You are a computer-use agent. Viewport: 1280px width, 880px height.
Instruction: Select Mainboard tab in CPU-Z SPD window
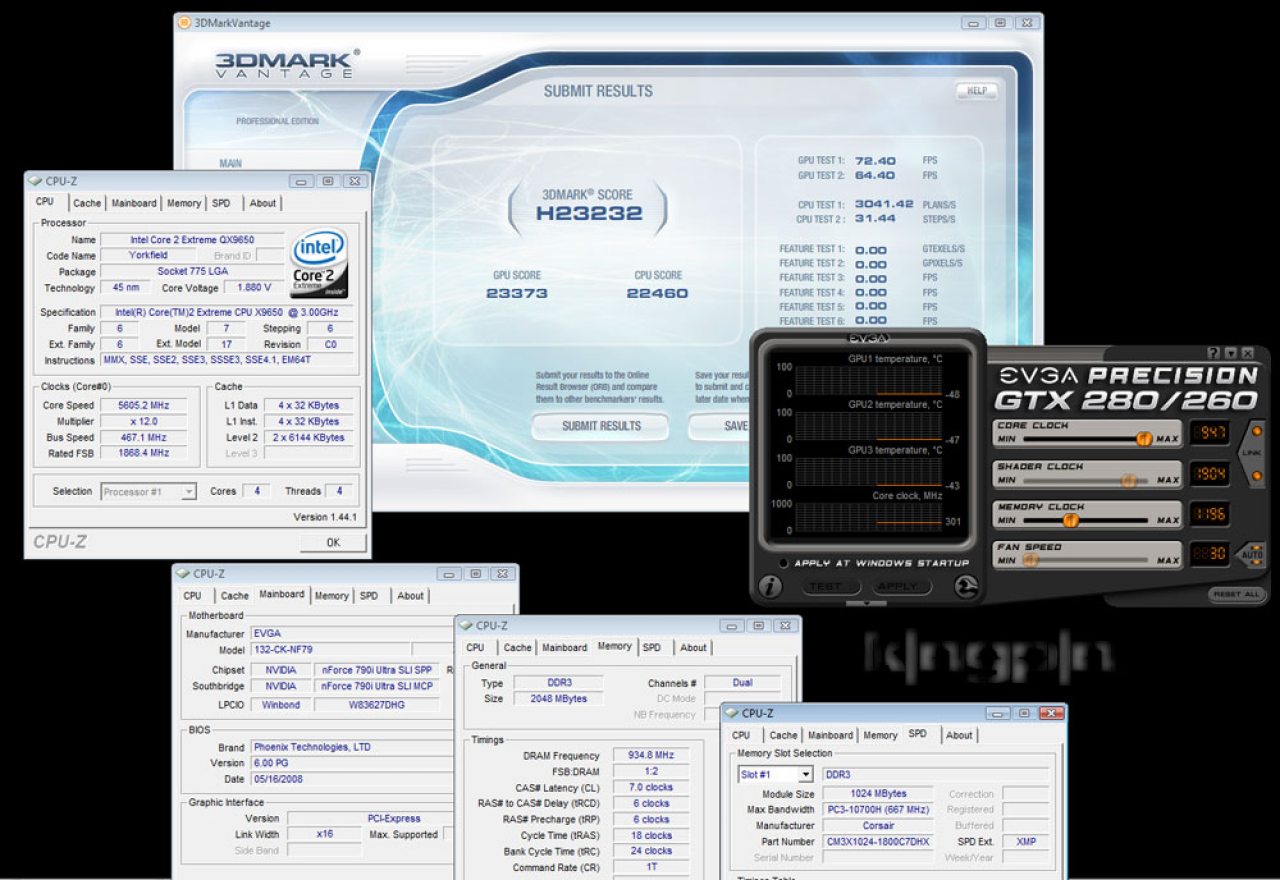[x=830, y=736]
